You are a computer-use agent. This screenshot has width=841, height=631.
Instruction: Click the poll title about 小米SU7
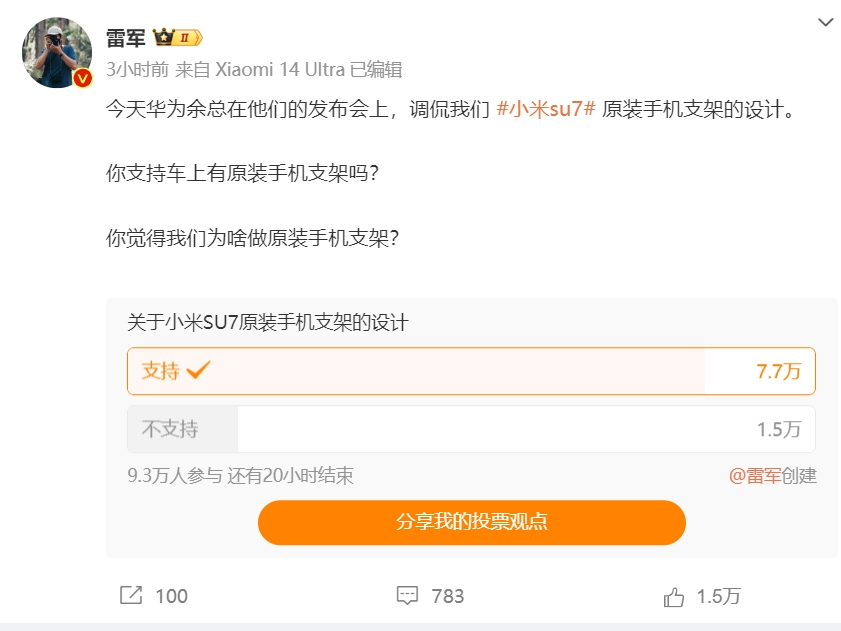[268, 322]
